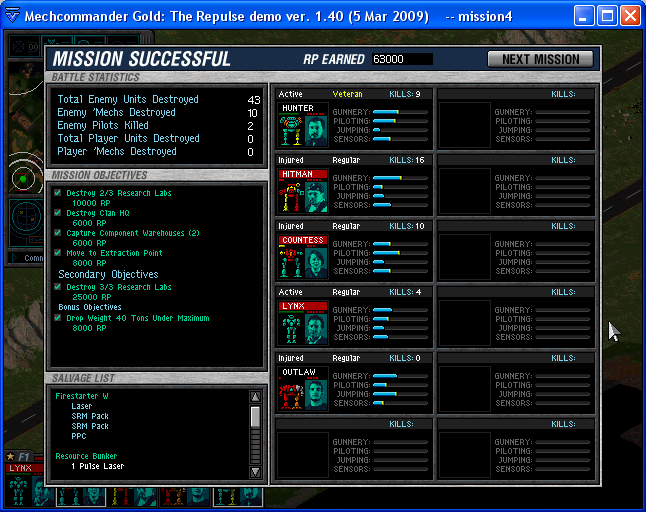Select the second mech card in bottom bar
The height and width of the screenshot is (512, 646).
[x=81, y=496]
